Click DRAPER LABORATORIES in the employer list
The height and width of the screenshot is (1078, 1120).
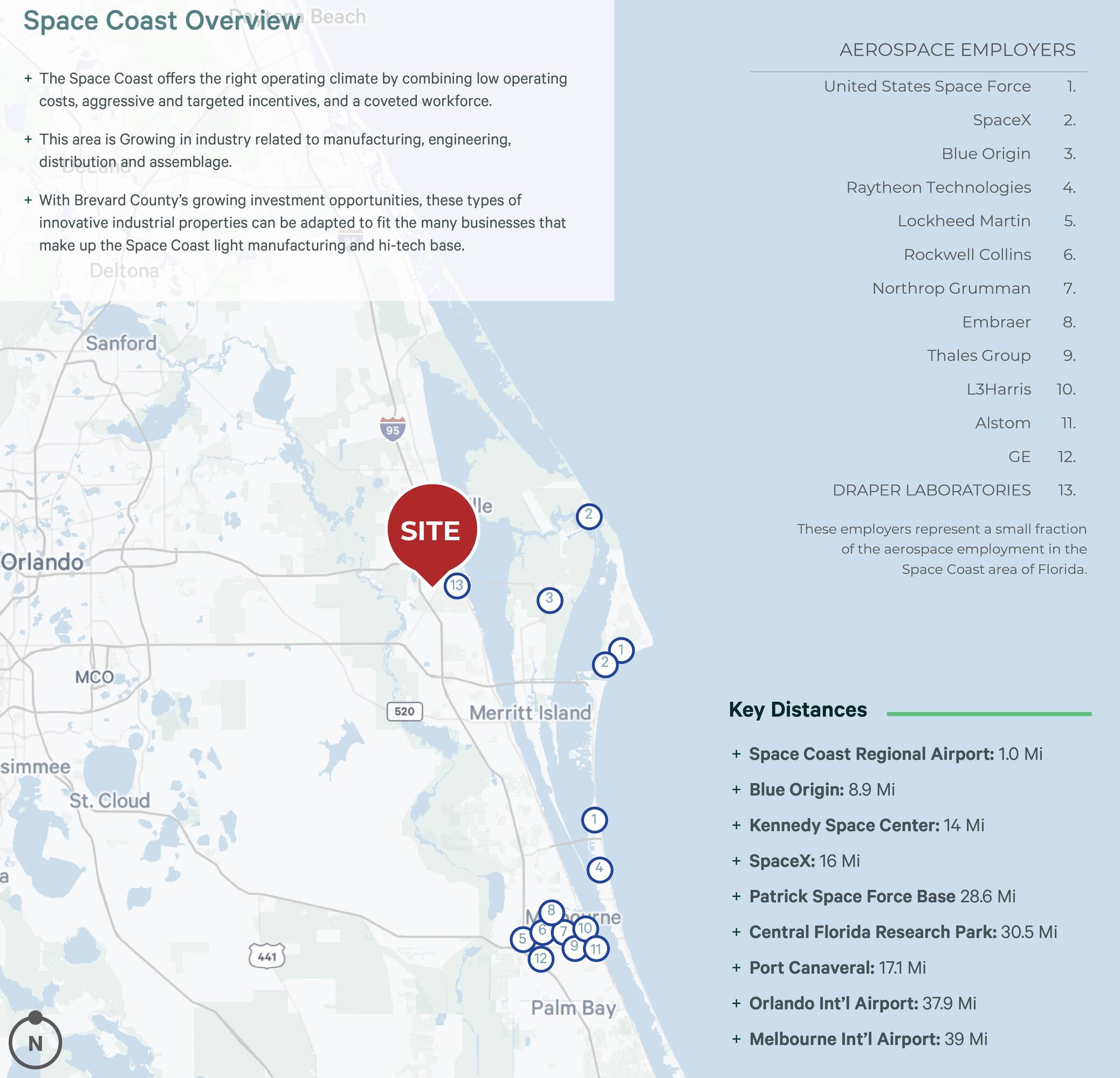click(x=931, y=490)
